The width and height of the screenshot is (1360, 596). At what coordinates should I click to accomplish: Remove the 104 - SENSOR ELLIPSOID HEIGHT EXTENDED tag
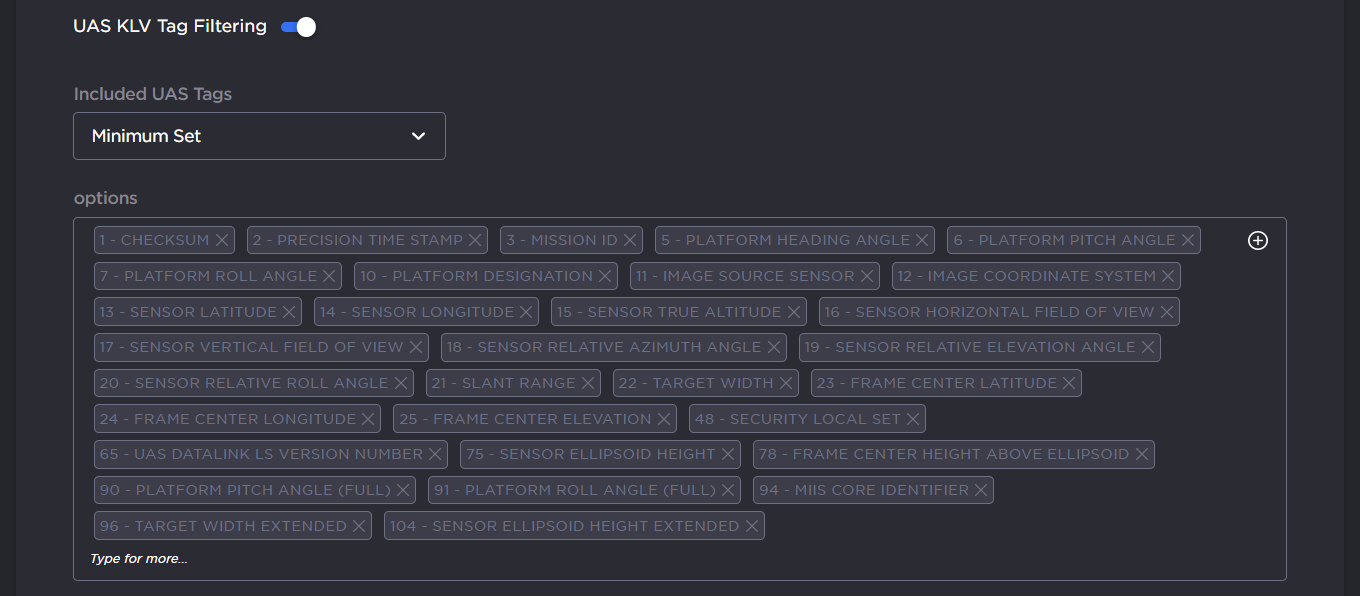(752, 525)
